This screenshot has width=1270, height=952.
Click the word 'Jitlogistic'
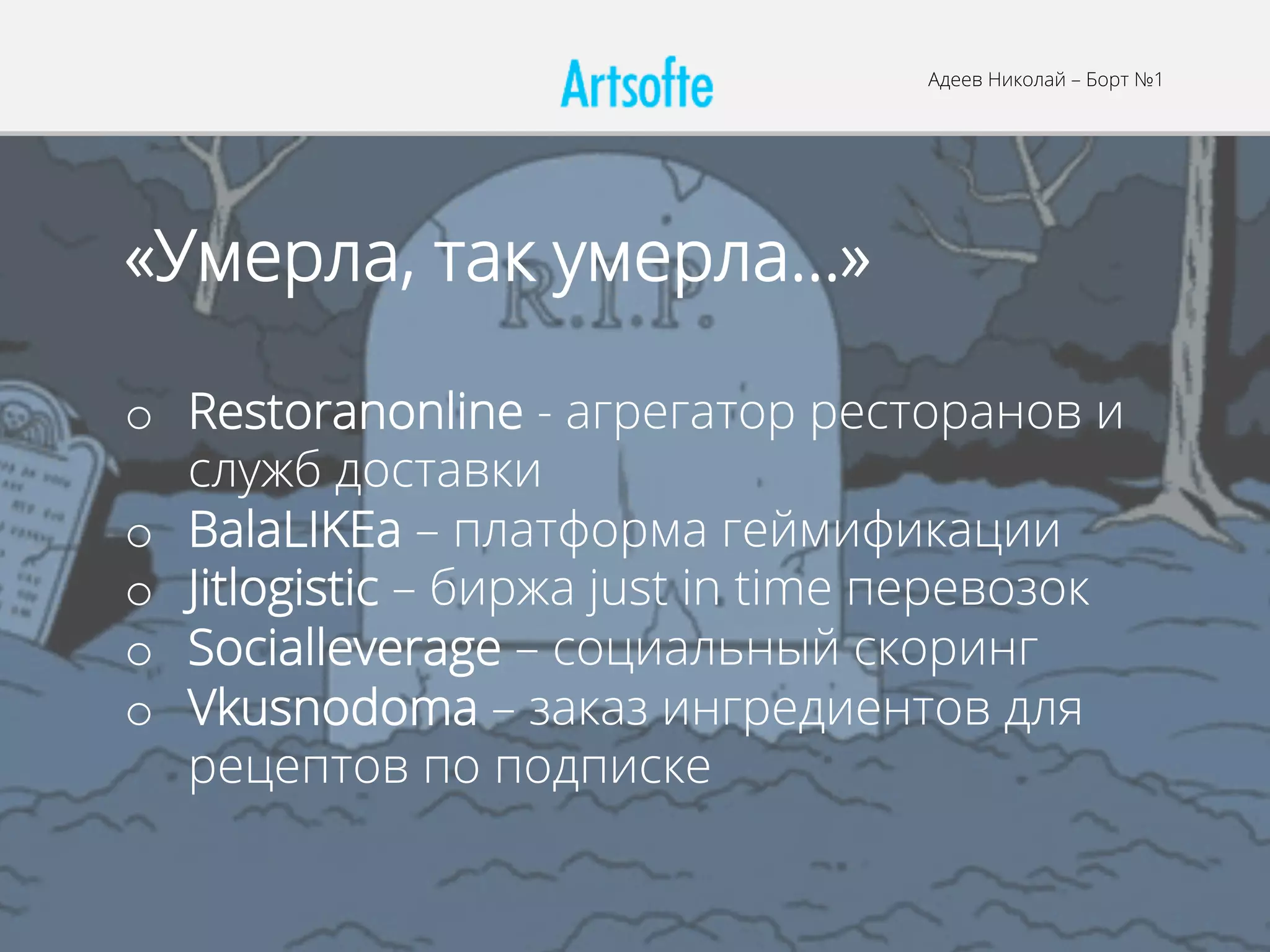(x=282, y=590)
